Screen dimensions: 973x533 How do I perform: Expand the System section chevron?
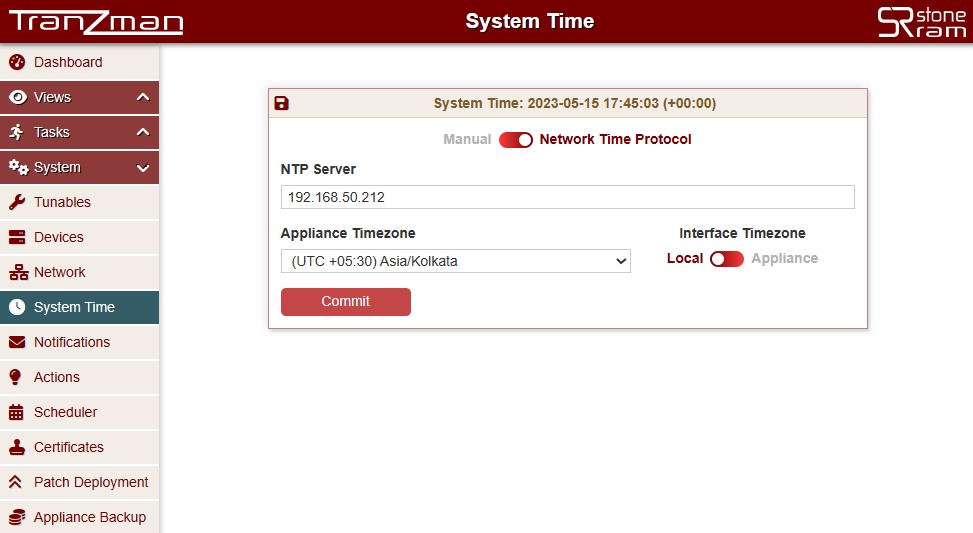click(x=143, y=167)
